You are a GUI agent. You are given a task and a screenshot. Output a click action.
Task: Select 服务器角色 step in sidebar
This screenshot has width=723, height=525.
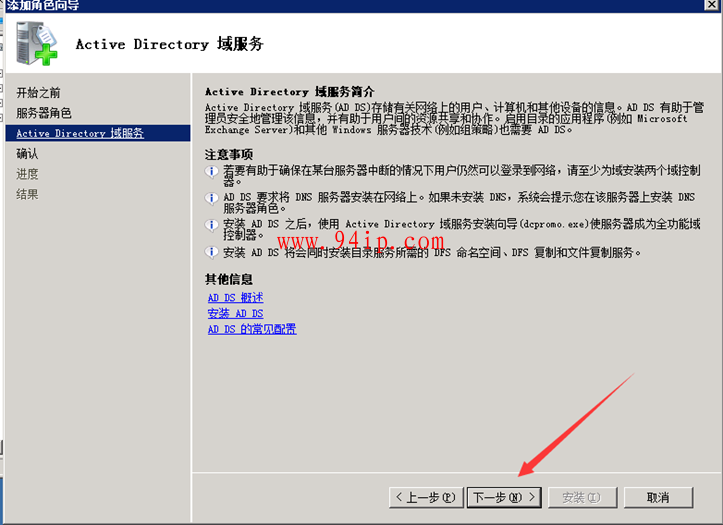[44, 113]
